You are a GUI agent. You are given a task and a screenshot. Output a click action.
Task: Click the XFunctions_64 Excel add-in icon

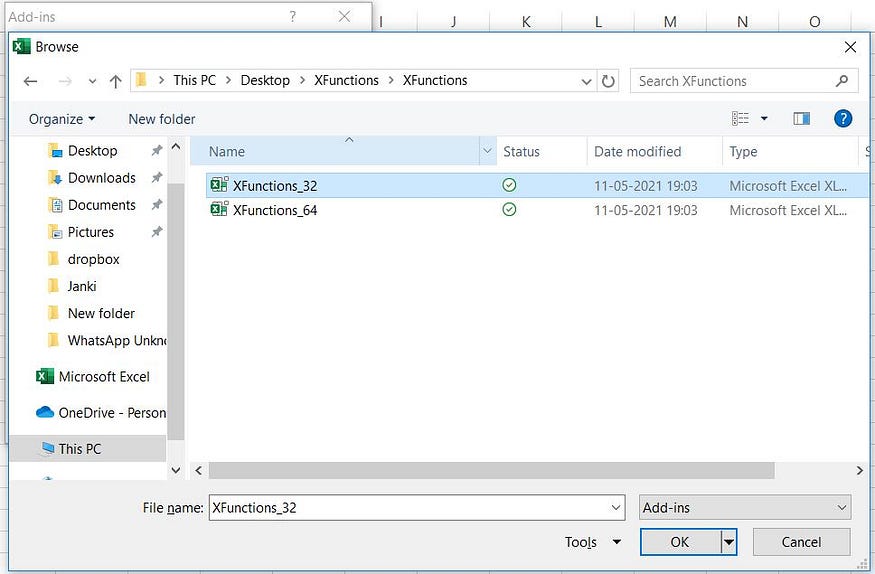(219, 209)
